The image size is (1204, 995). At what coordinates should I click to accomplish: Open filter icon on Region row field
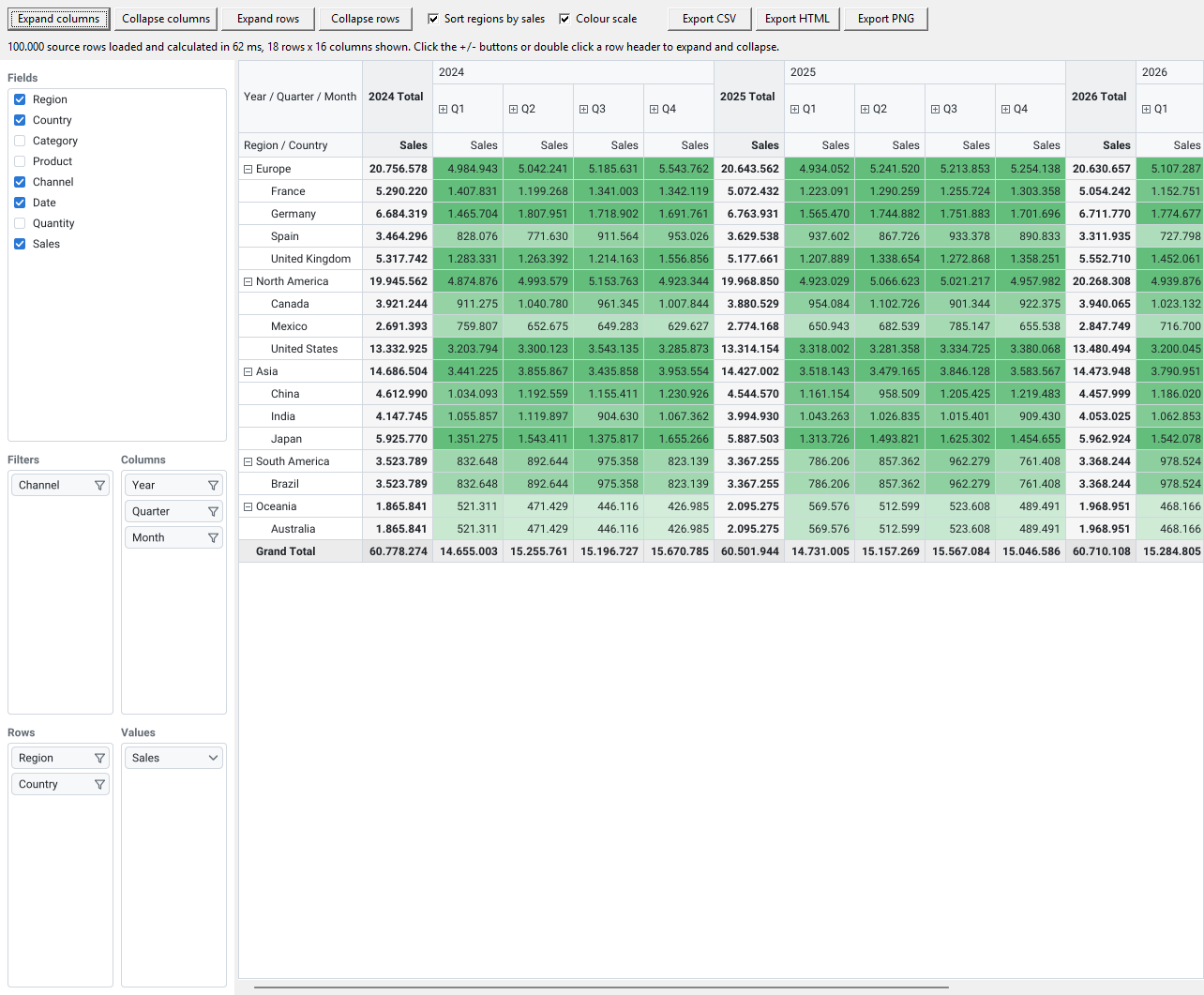pyautogui.click(x=99, y=758)
